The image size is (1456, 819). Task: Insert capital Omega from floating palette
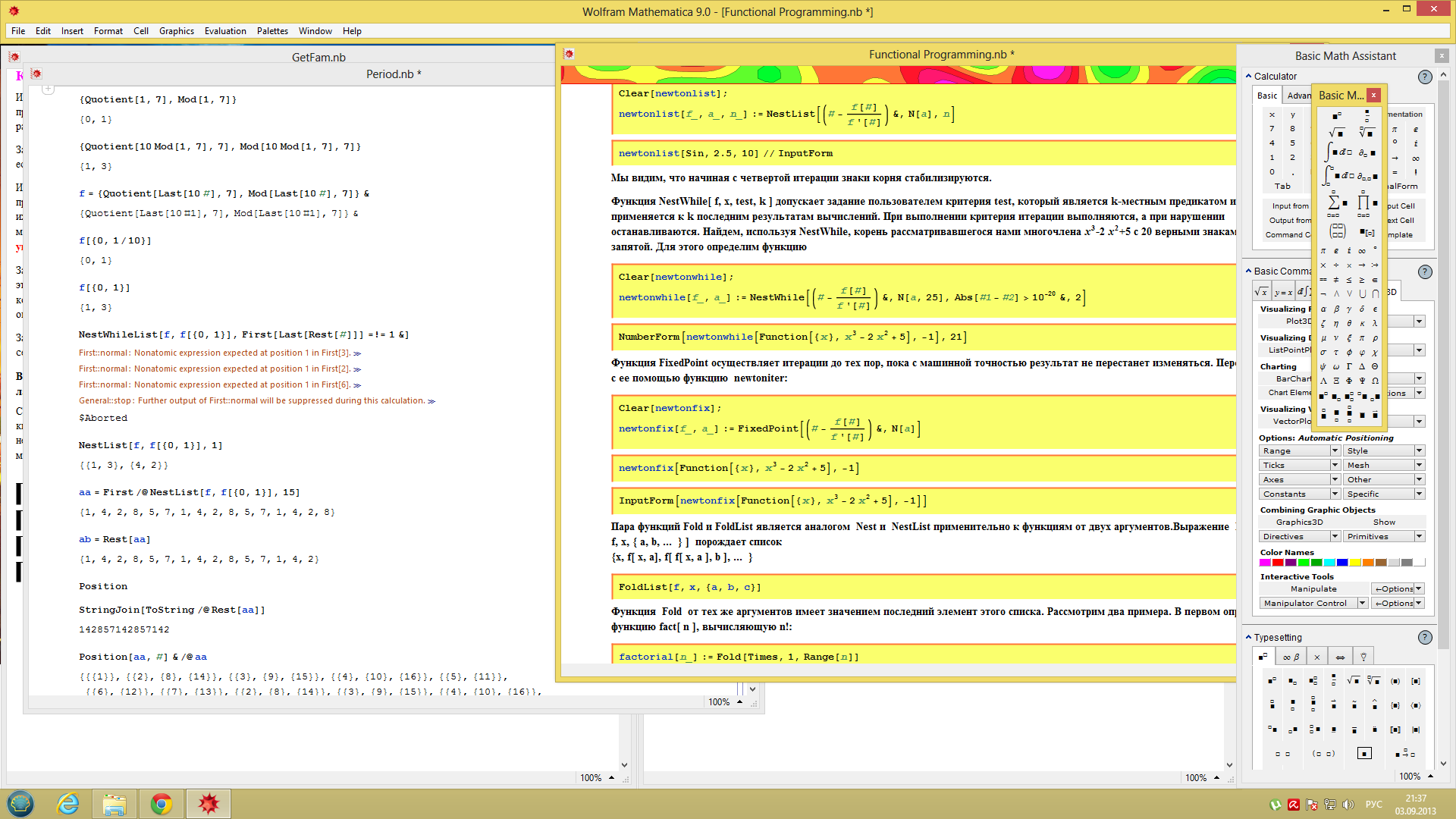coord(1375,381)
